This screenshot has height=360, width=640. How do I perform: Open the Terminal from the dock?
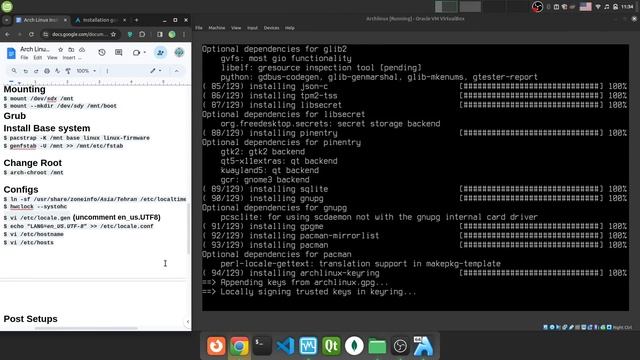262,346
